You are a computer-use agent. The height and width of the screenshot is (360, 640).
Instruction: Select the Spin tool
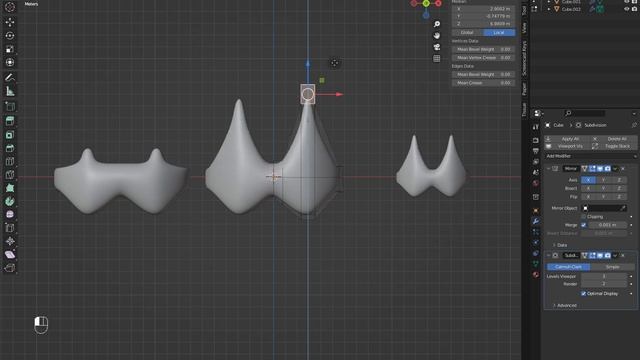point(10,201)
